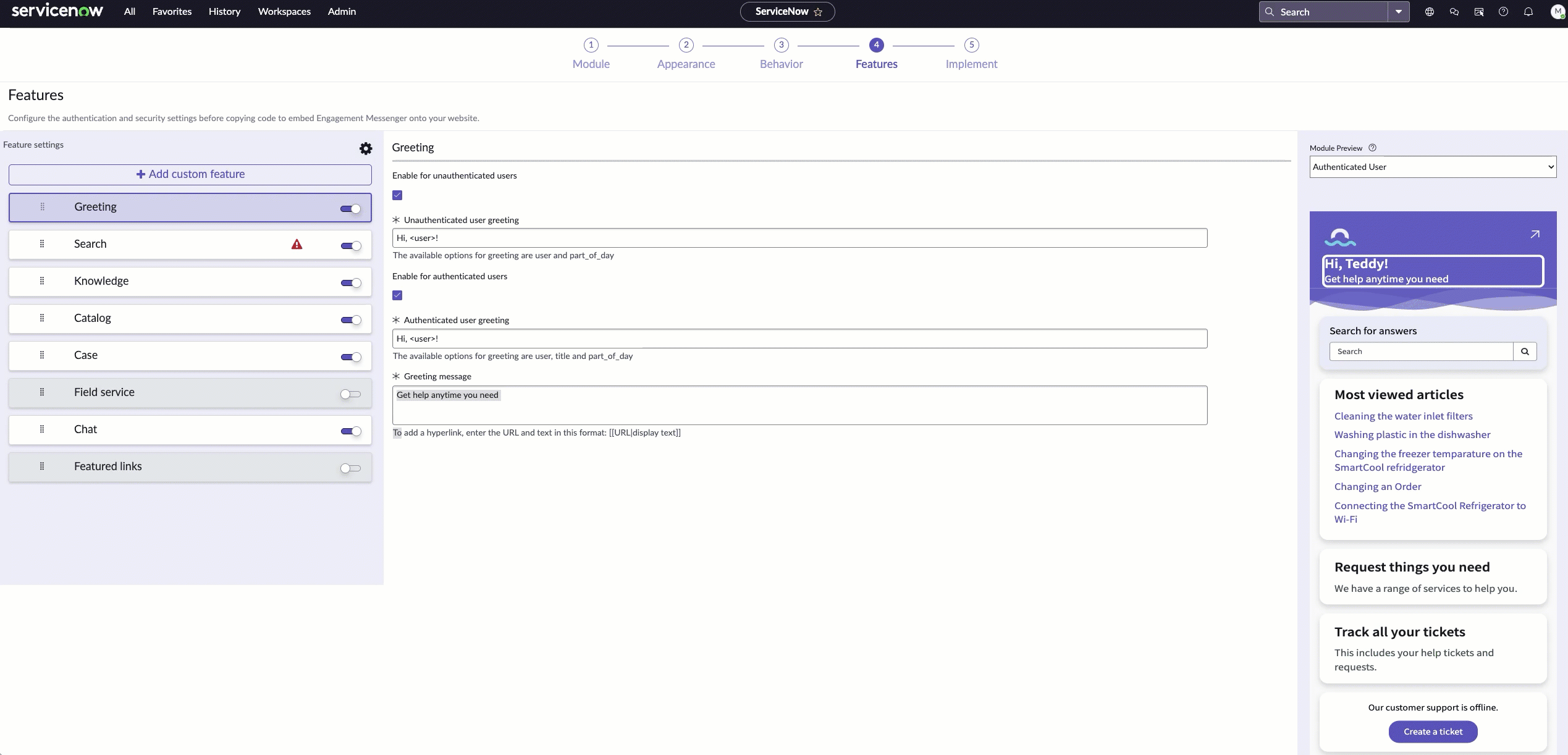Screen dimensions: 1568x755
Task: Open the help question mark icon
Action: point(1503,12)
